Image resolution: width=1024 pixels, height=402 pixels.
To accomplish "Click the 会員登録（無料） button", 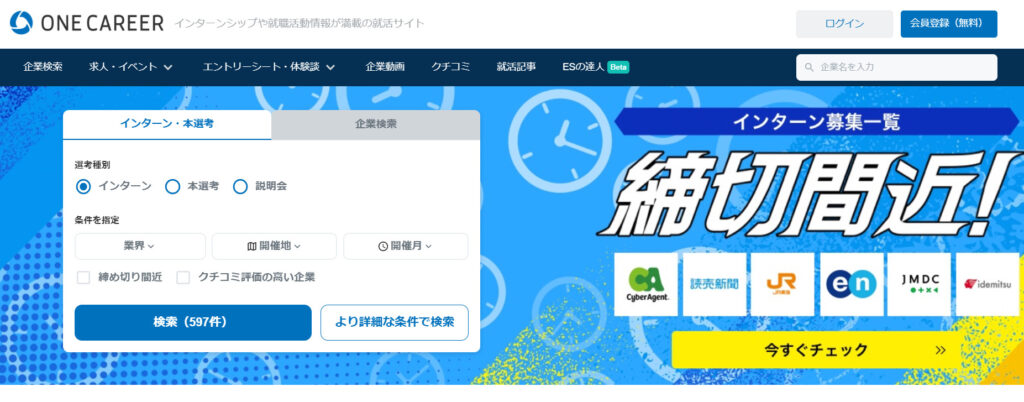I will 949,24.
